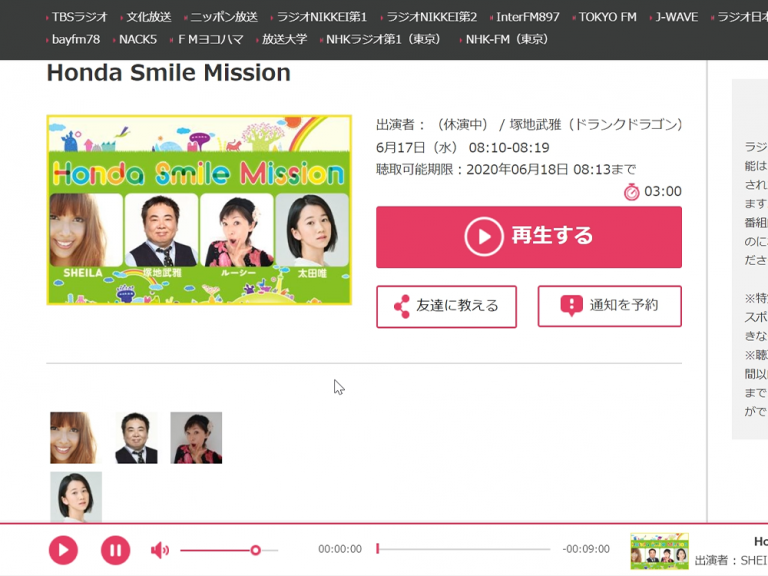The image size is (768, 576).
Task: Switch to J-WAVE station
Action: pos(676,17)
